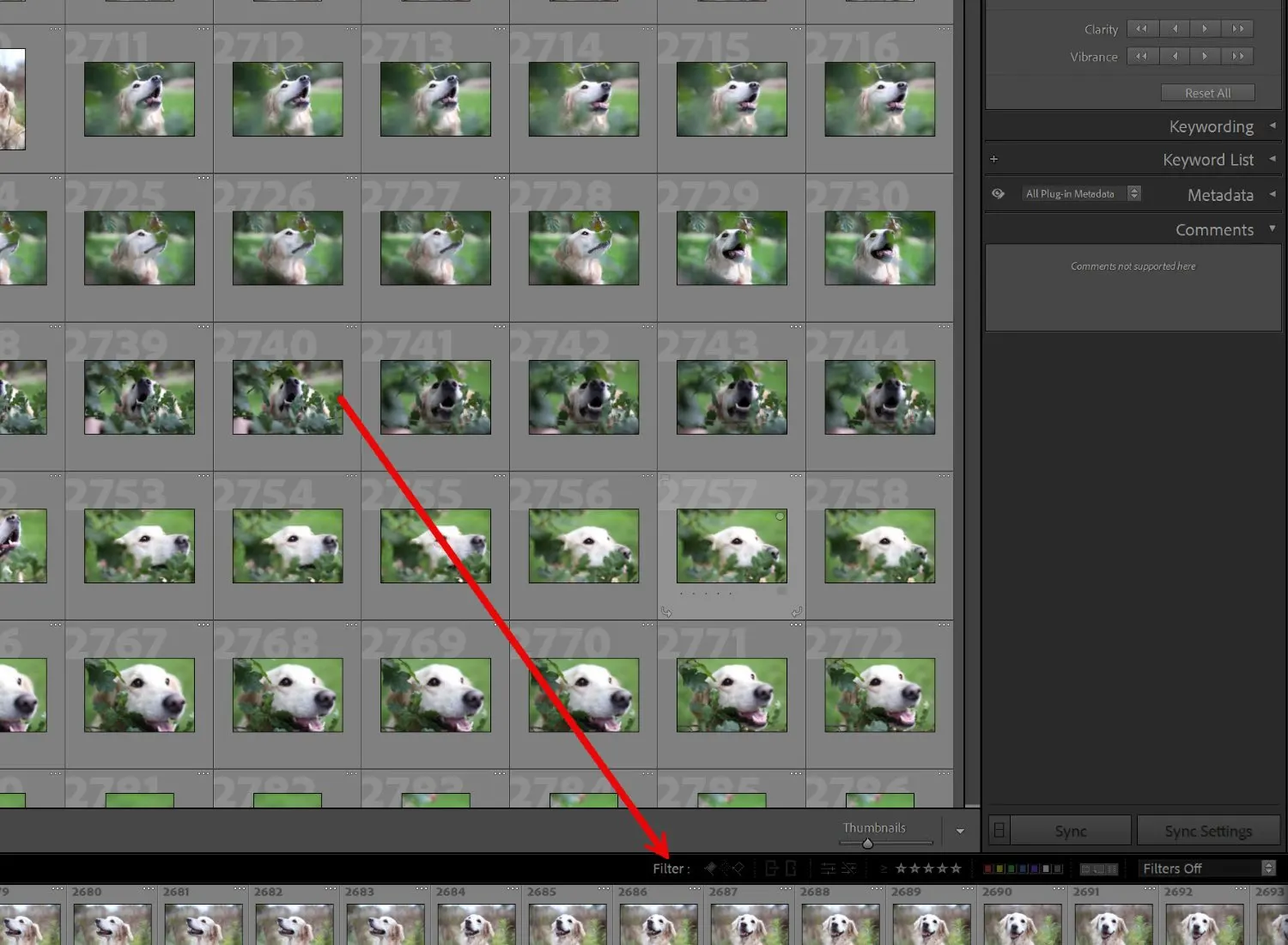Rotate photo 2757 counterclockwise
The width and height of the screenshot is (1288, 945).
pyautogui.click(x=666, y=612)
